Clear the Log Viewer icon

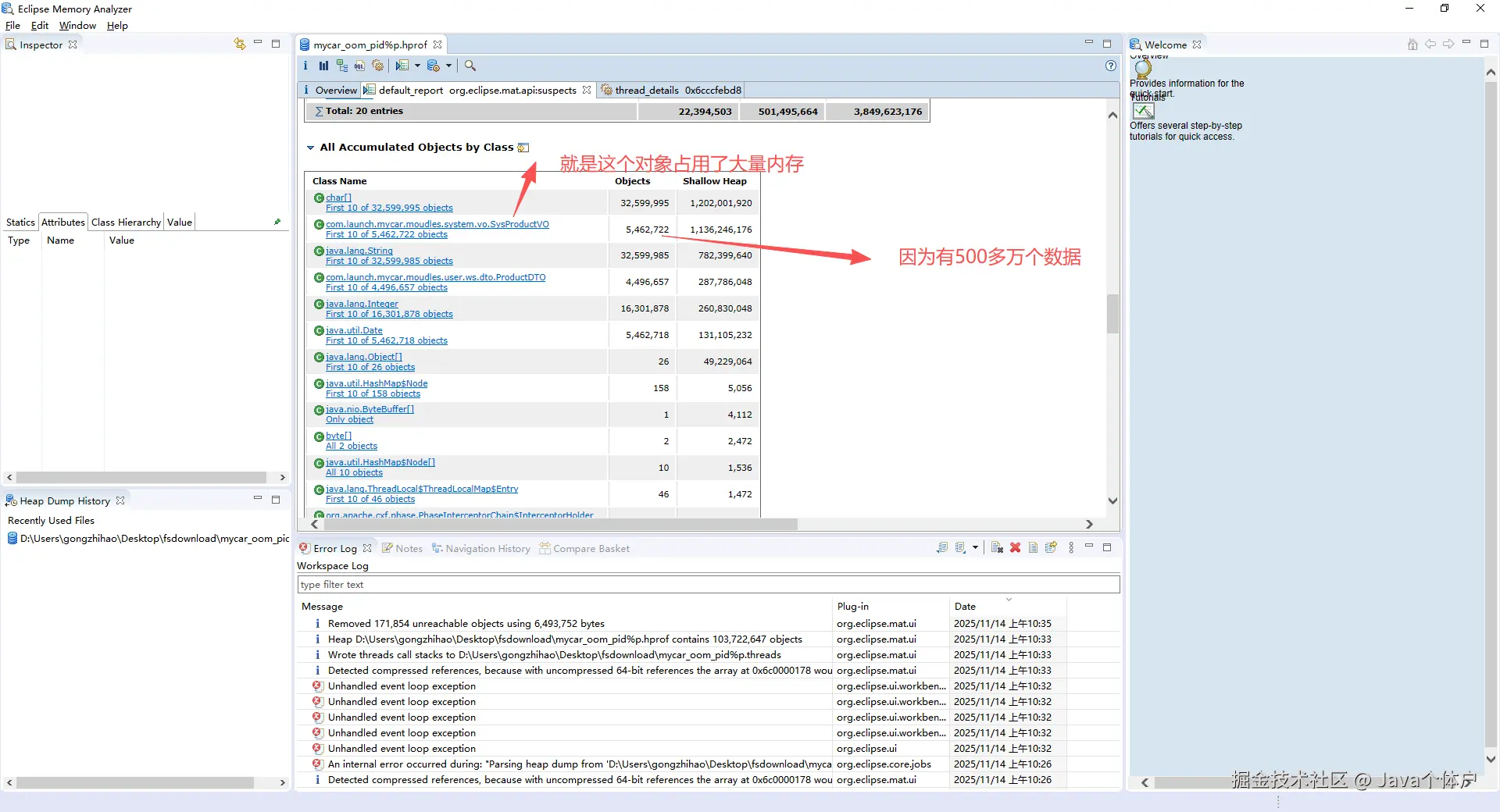(x=997, y=547)
